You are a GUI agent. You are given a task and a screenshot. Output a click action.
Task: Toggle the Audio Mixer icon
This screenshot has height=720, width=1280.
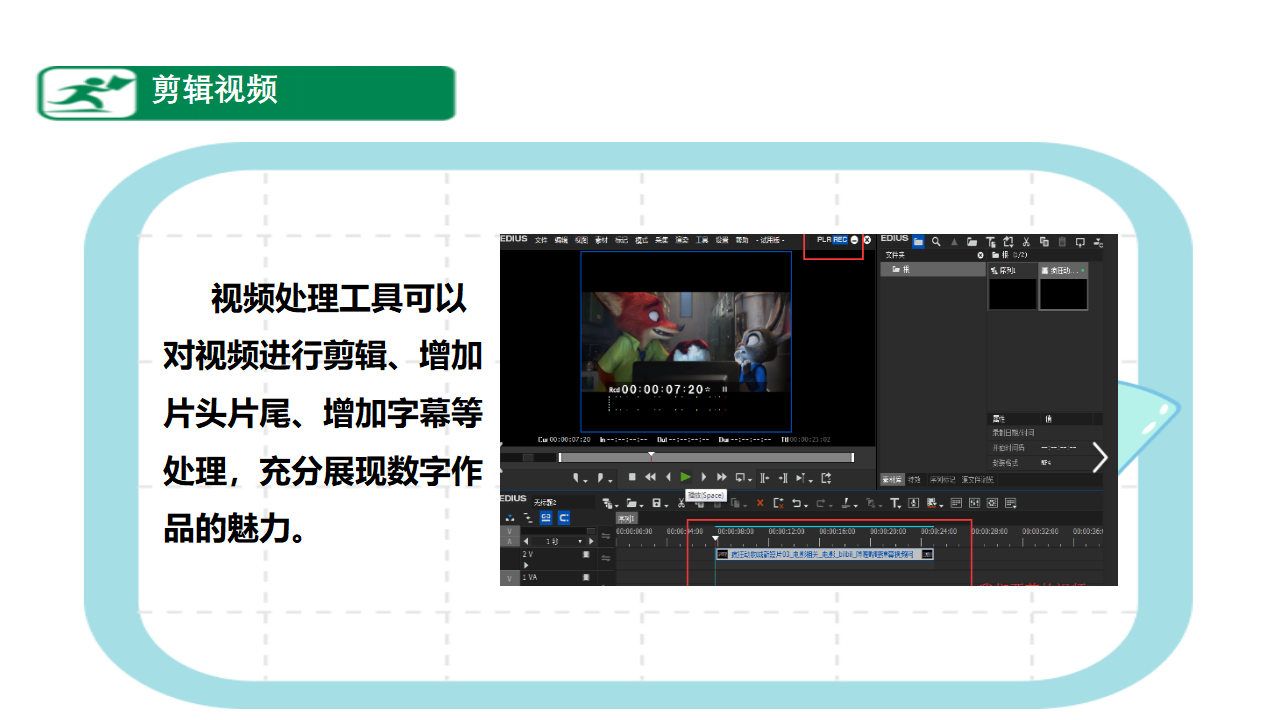pyautogui.click(x=974, y=503)
